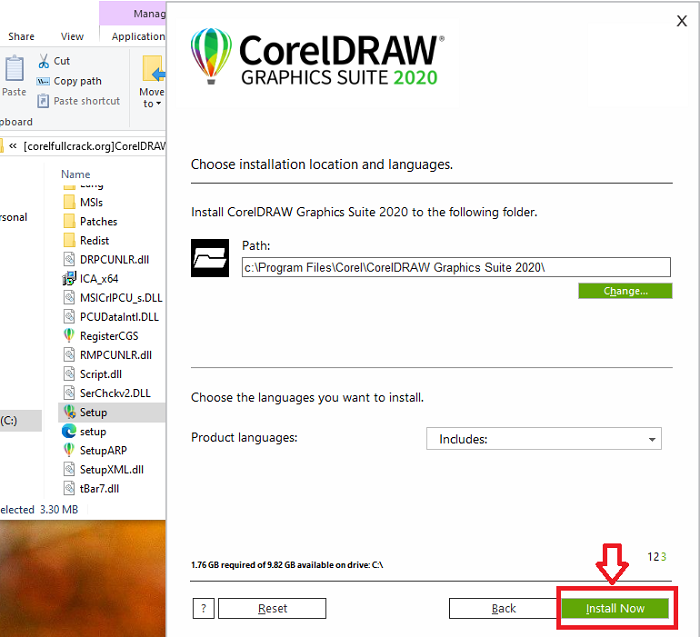This screenshot has width=700, height=637.
Task: Click the question mark help button
Action: [x=203, y=608]
